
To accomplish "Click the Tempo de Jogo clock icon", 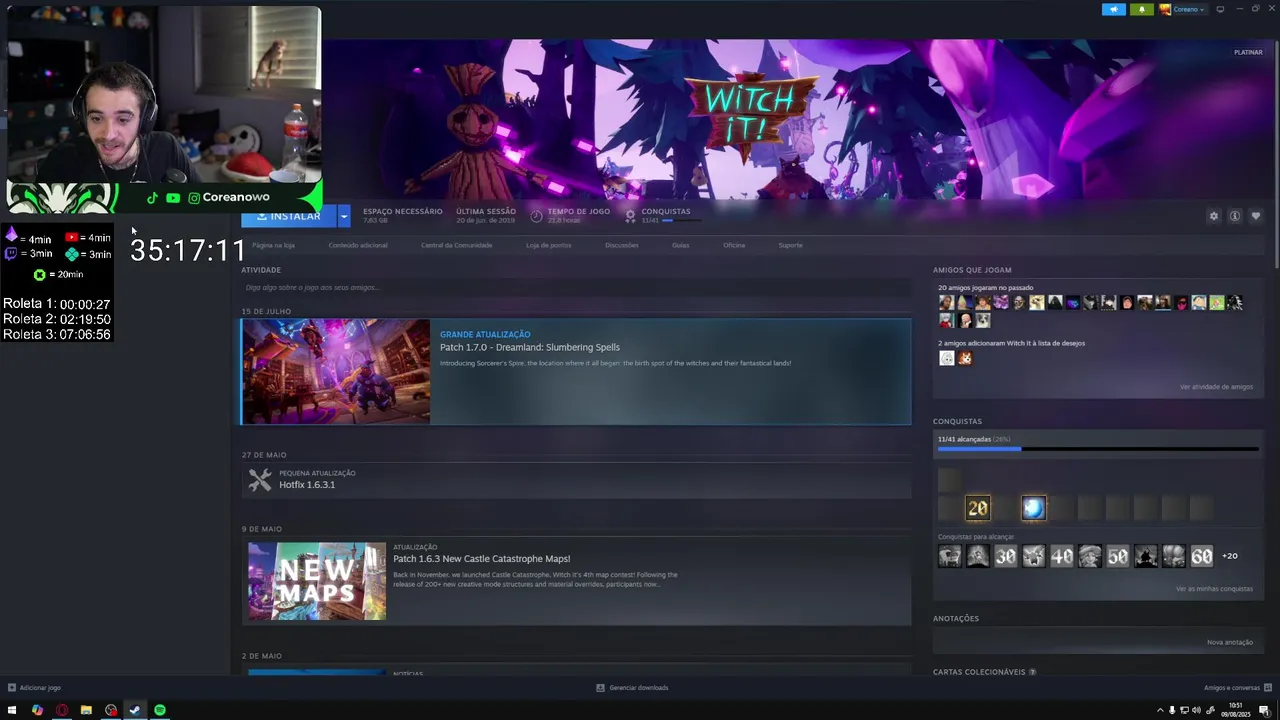I will click(x=536, y=216).
